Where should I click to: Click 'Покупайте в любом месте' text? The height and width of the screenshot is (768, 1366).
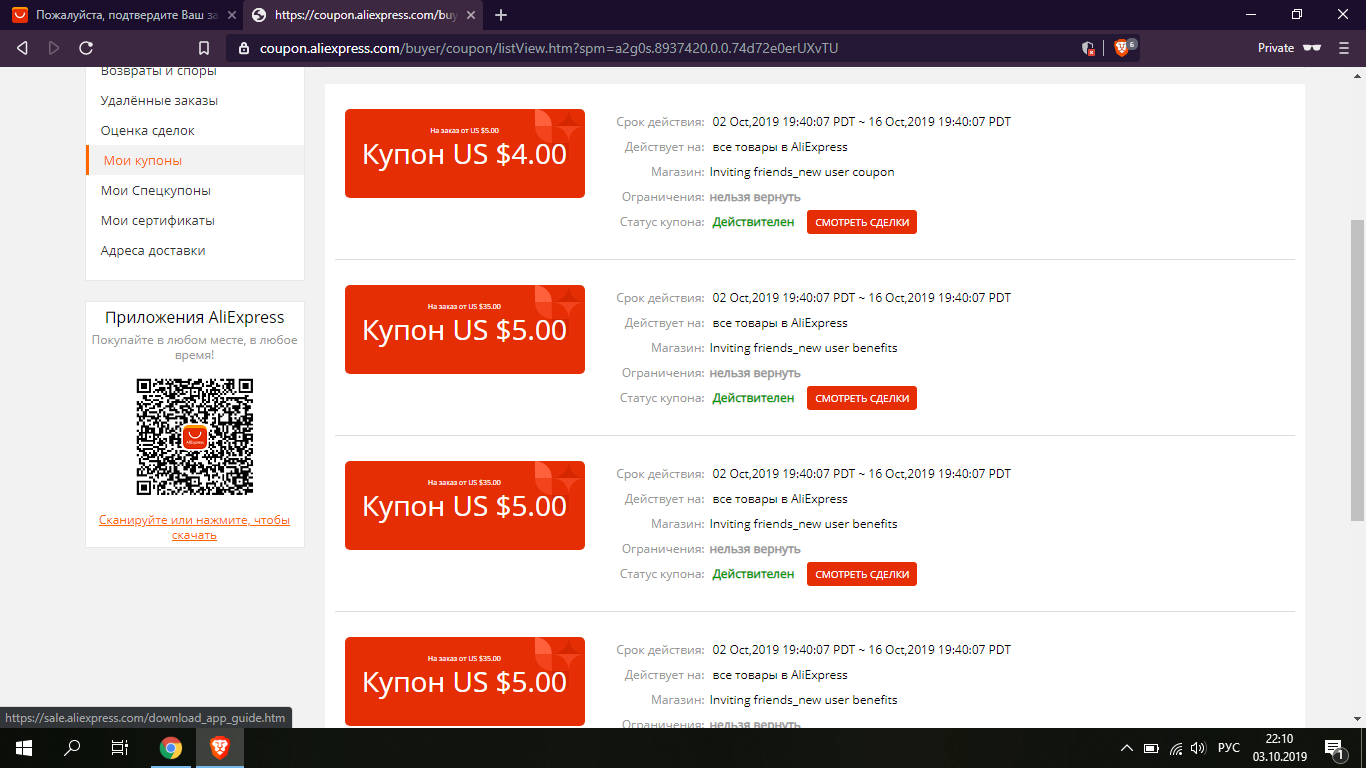[x=195, y=347]
